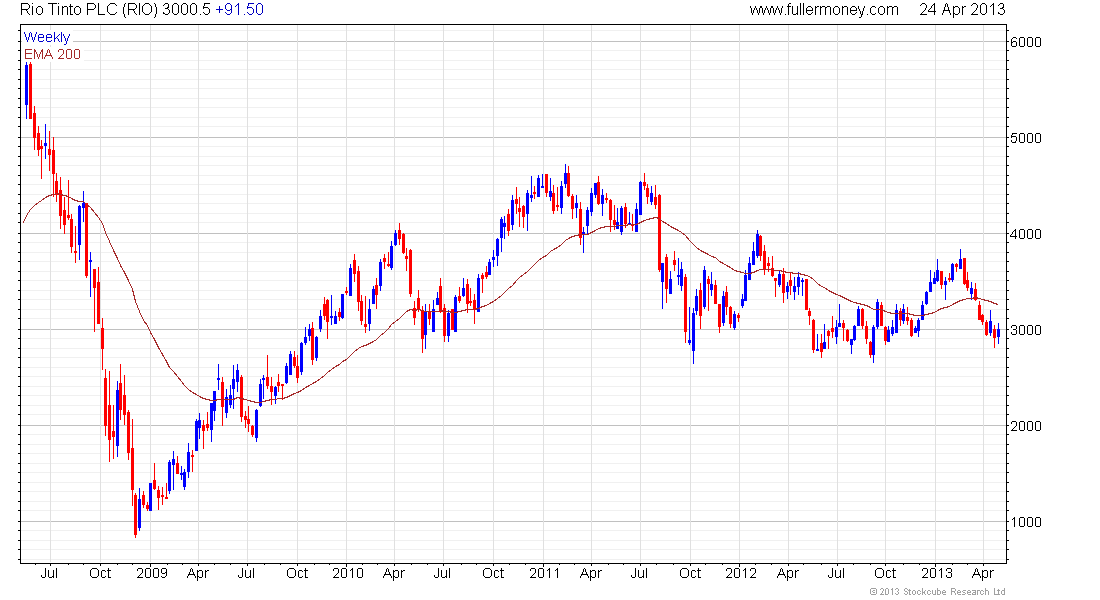Click the 2000 price axis label
Image resolution: width=1100 pixels, height=600 pixels.
(x=1026, y=426)
